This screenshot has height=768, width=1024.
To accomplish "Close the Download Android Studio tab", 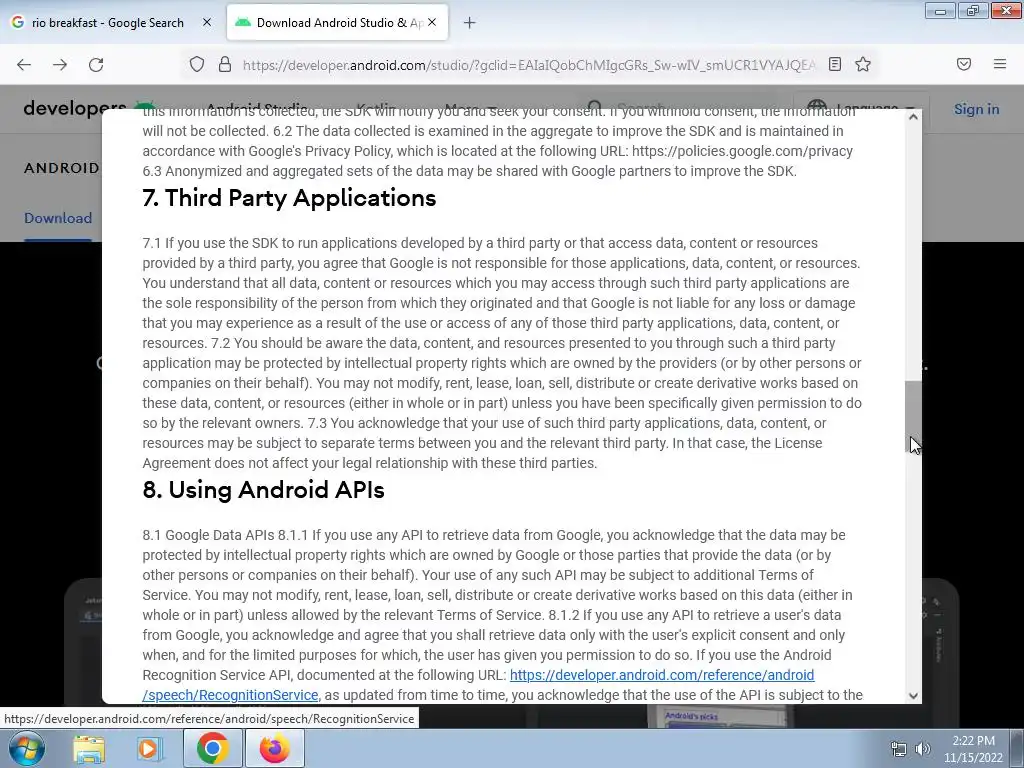I will (x=432, y=22).
